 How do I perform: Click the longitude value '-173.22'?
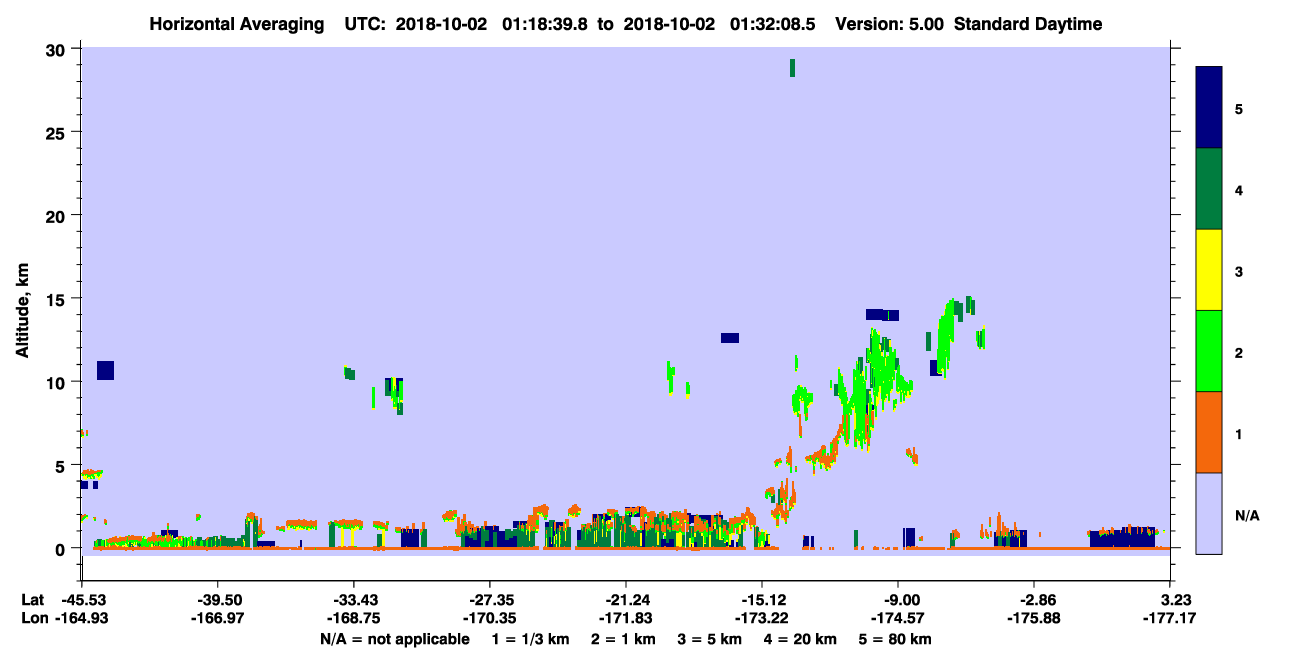[762, 618]
